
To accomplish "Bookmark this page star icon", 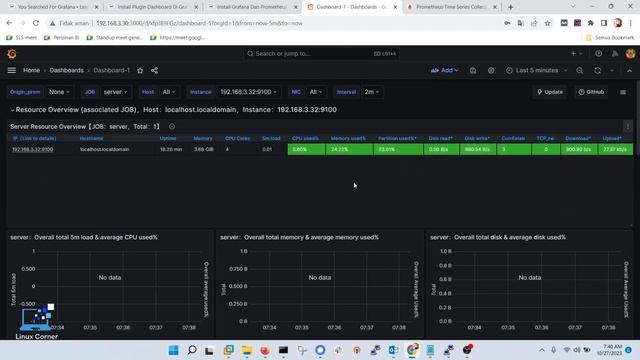I will pos(547,23).
